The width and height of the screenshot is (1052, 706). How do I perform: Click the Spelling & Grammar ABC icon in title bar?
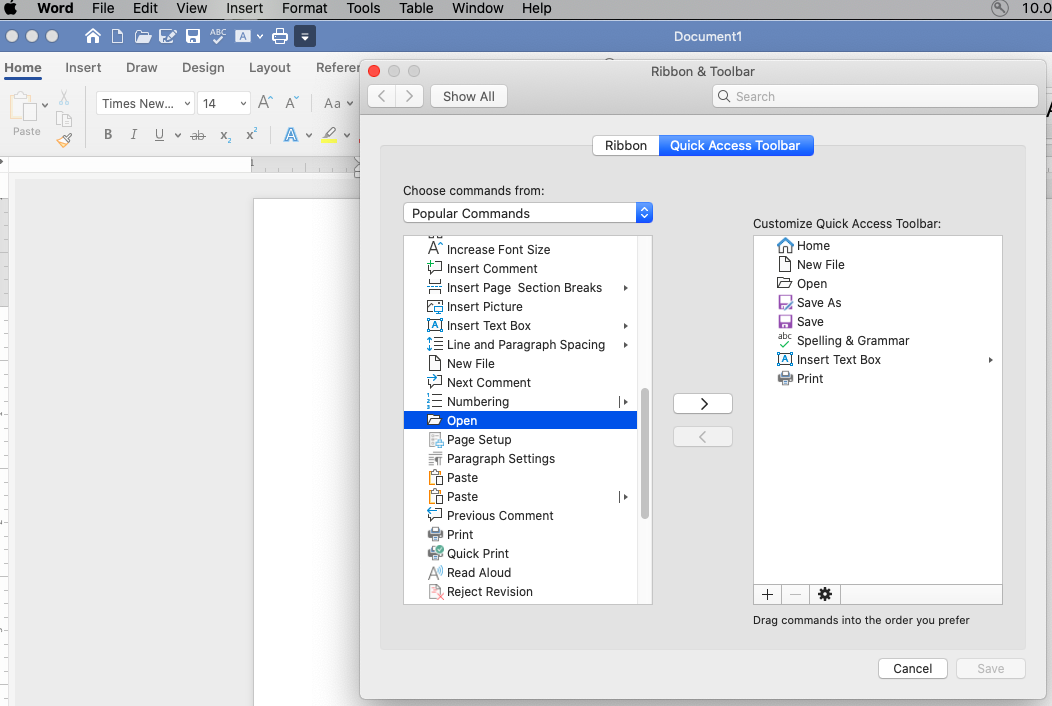(218, 36)
